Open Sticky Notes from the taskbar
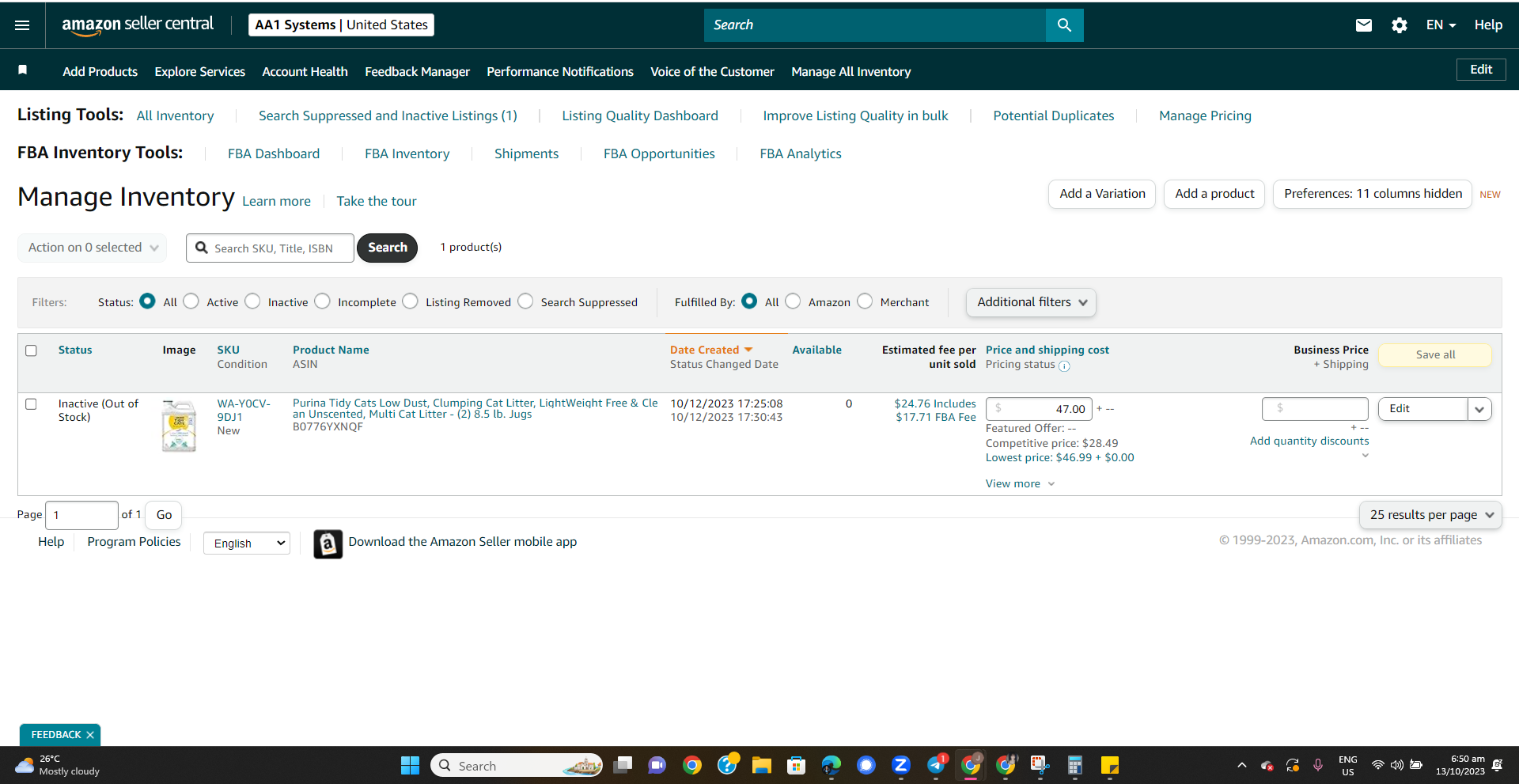This screenshot has width=1519, height=784. tap(1109, 765)
